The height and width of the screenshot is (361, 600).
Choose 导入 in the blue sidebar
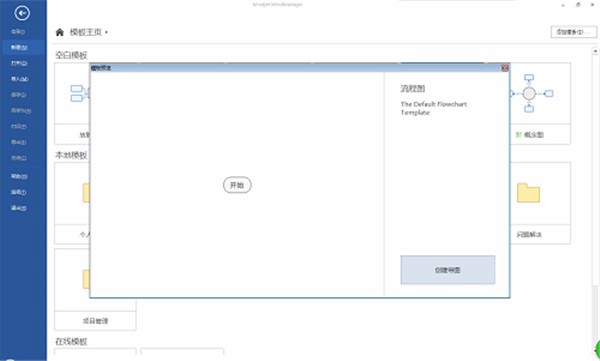click(20, 79)
